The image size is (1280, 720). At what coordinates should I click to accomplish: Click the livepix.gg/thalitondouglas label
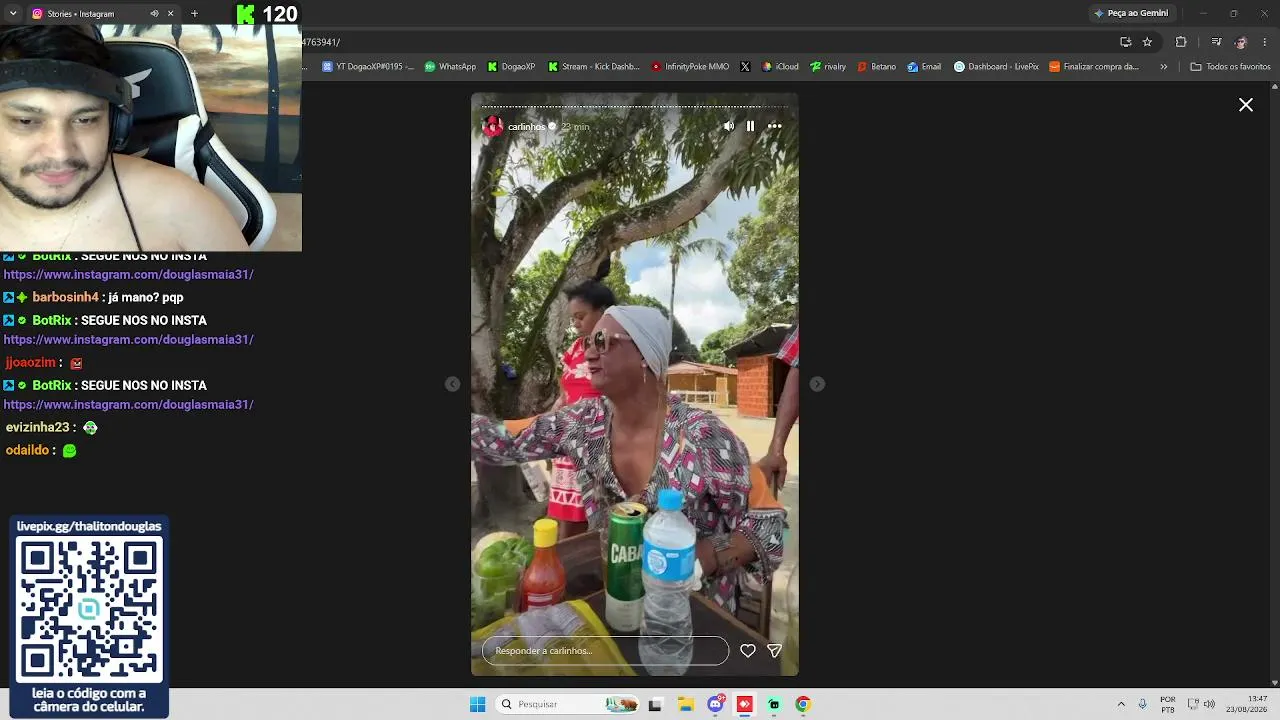[89, 527]
